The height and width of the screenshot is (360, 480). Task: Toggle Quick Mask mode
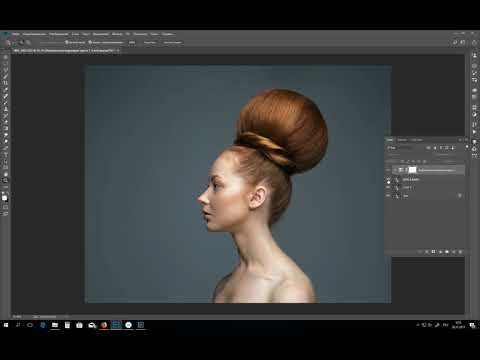click(6, 207)
